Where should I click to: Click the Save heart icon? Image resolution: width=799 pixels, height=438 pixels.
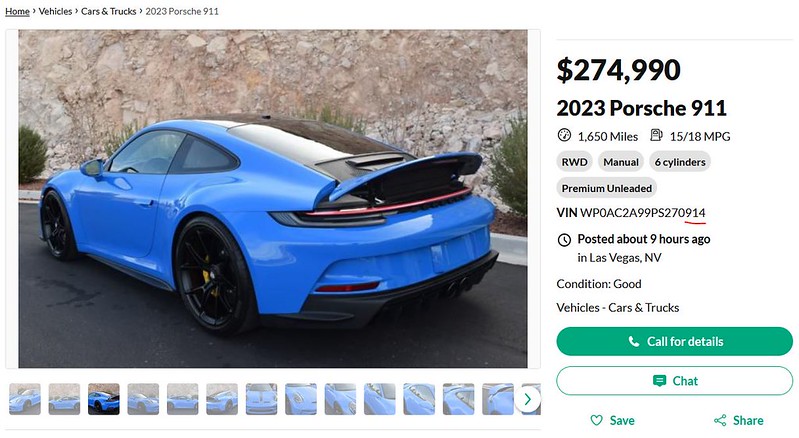tap(596, 420)
